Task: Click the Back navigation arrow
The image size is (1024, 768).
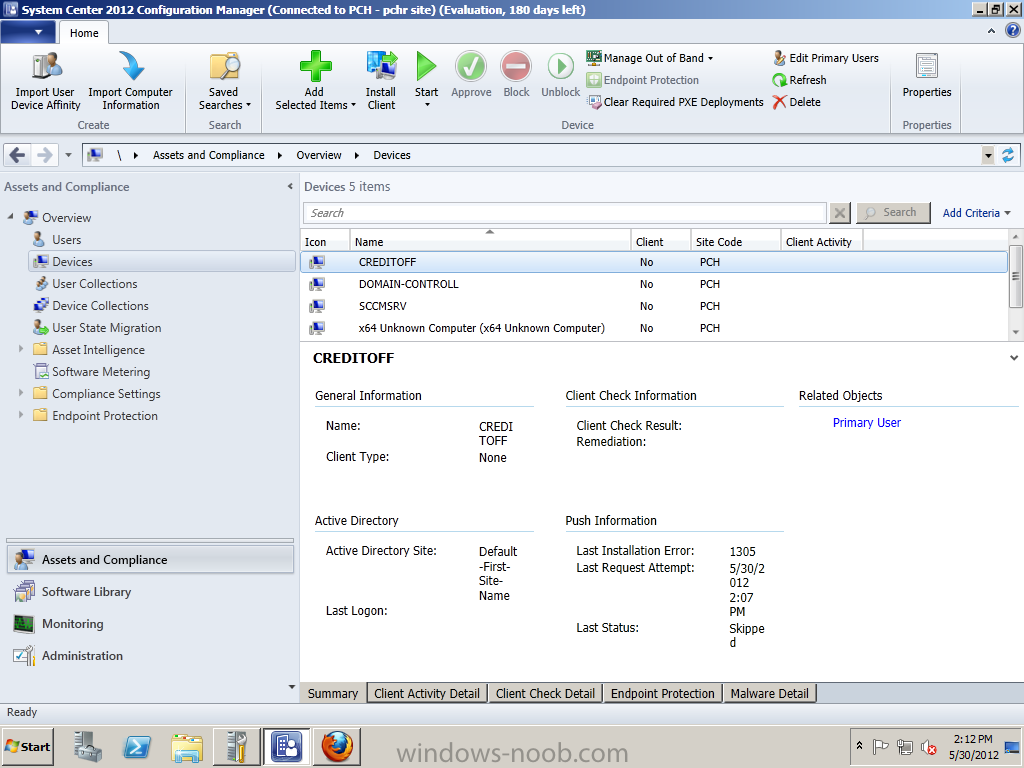Action: pos(18,155)
